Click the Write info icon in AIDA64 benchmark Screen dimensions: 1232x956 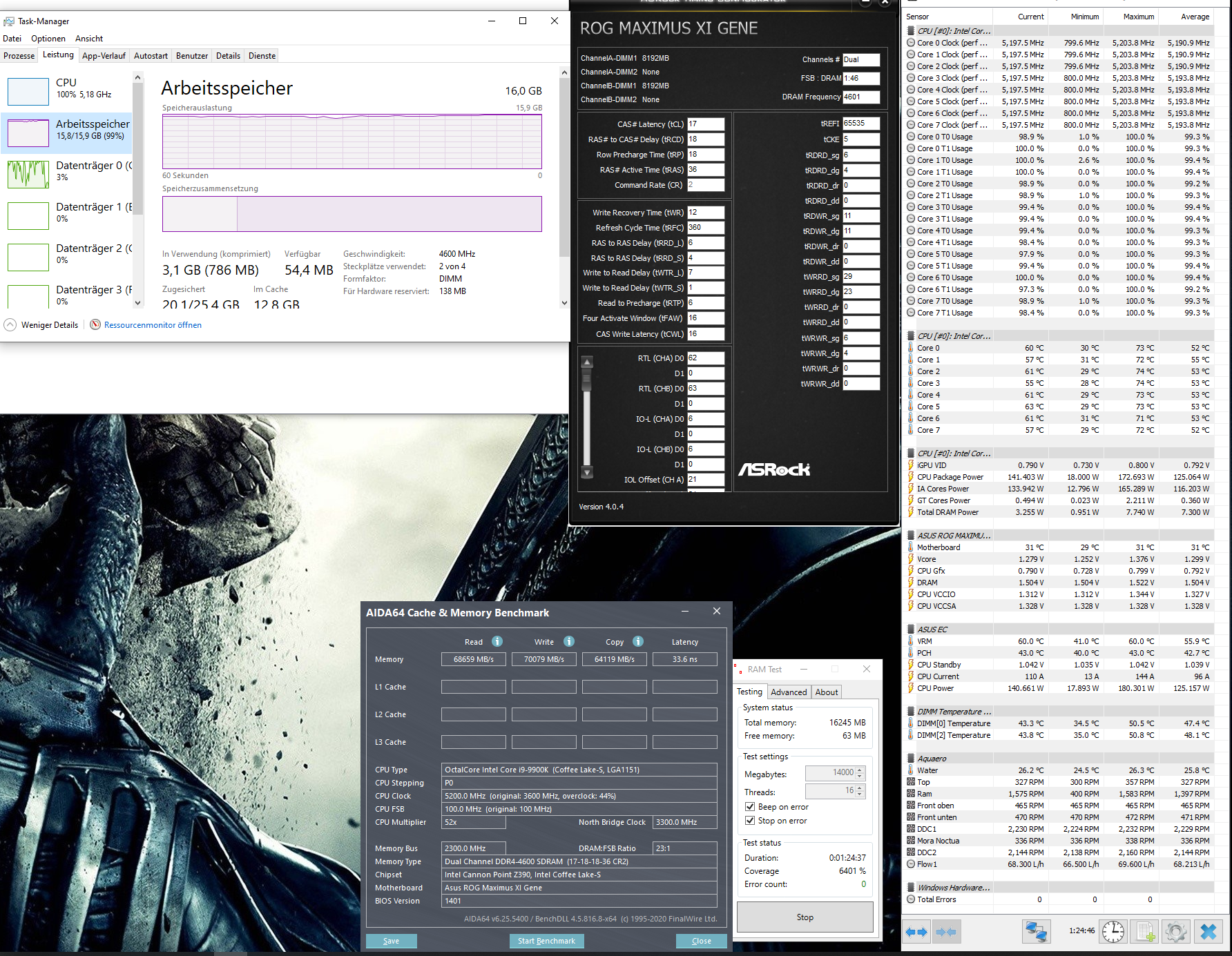click(x=569, y=641)
